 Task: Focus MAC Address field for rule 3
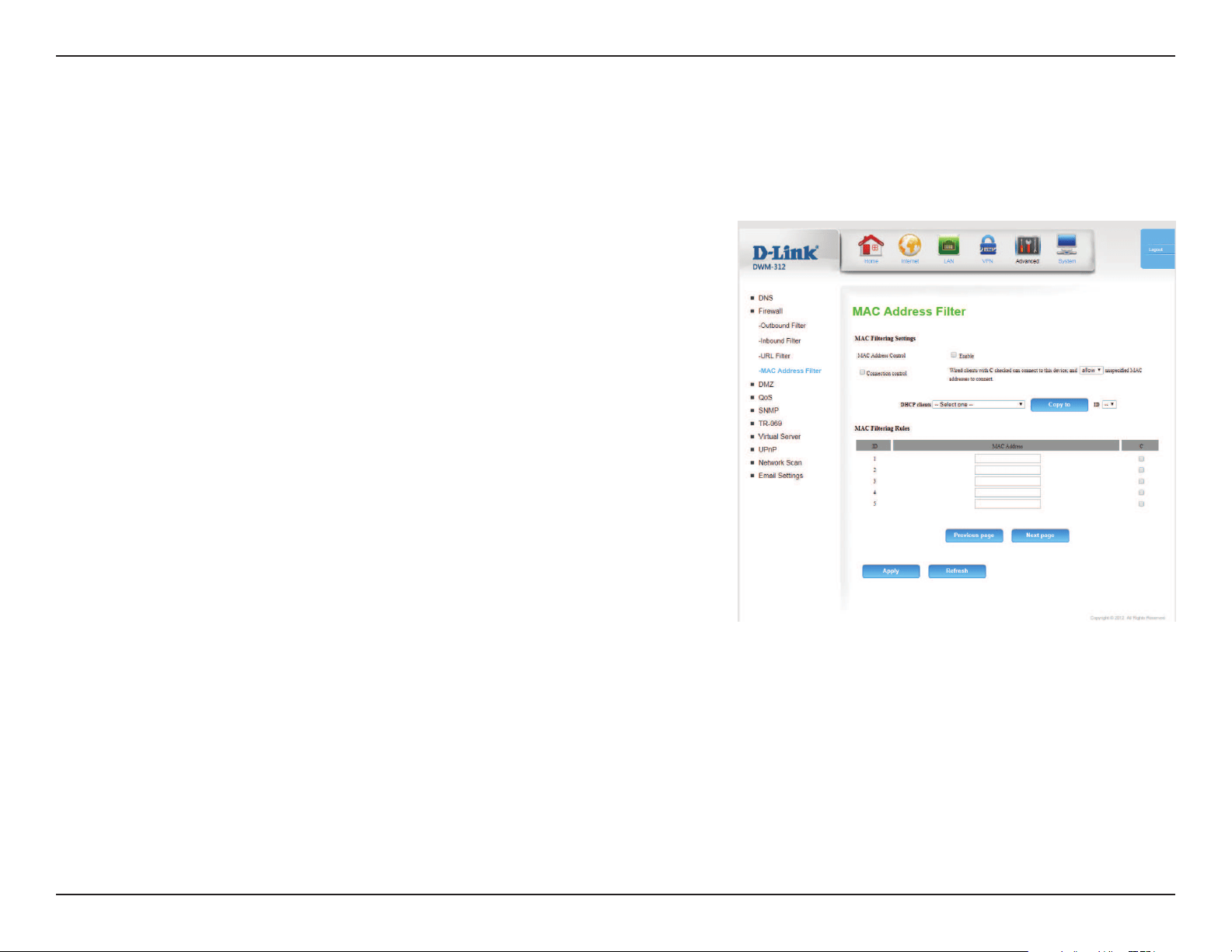click(1007, 481)
